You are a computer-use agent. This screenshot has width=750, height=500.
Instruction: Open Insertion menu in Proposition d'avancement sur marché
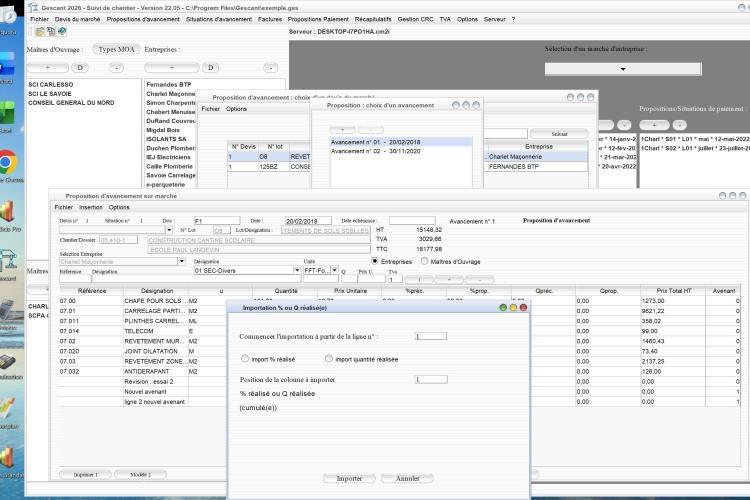91,207
